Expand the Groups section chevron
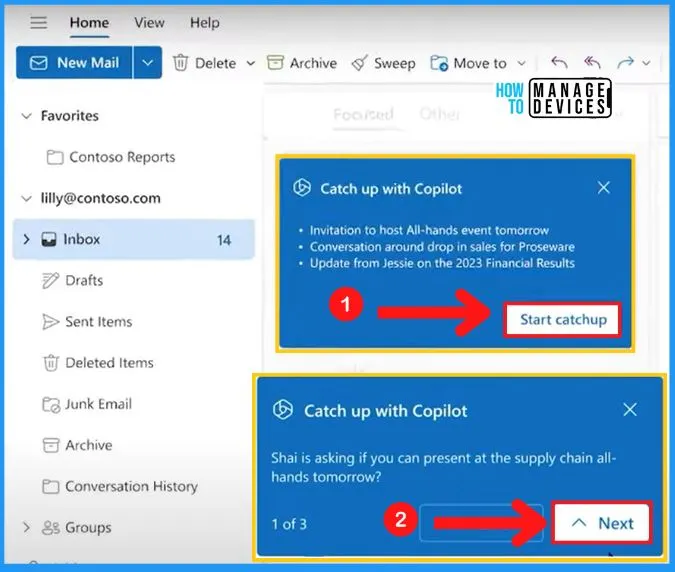Viewport: 675px width, 572px height. [27, 527]
